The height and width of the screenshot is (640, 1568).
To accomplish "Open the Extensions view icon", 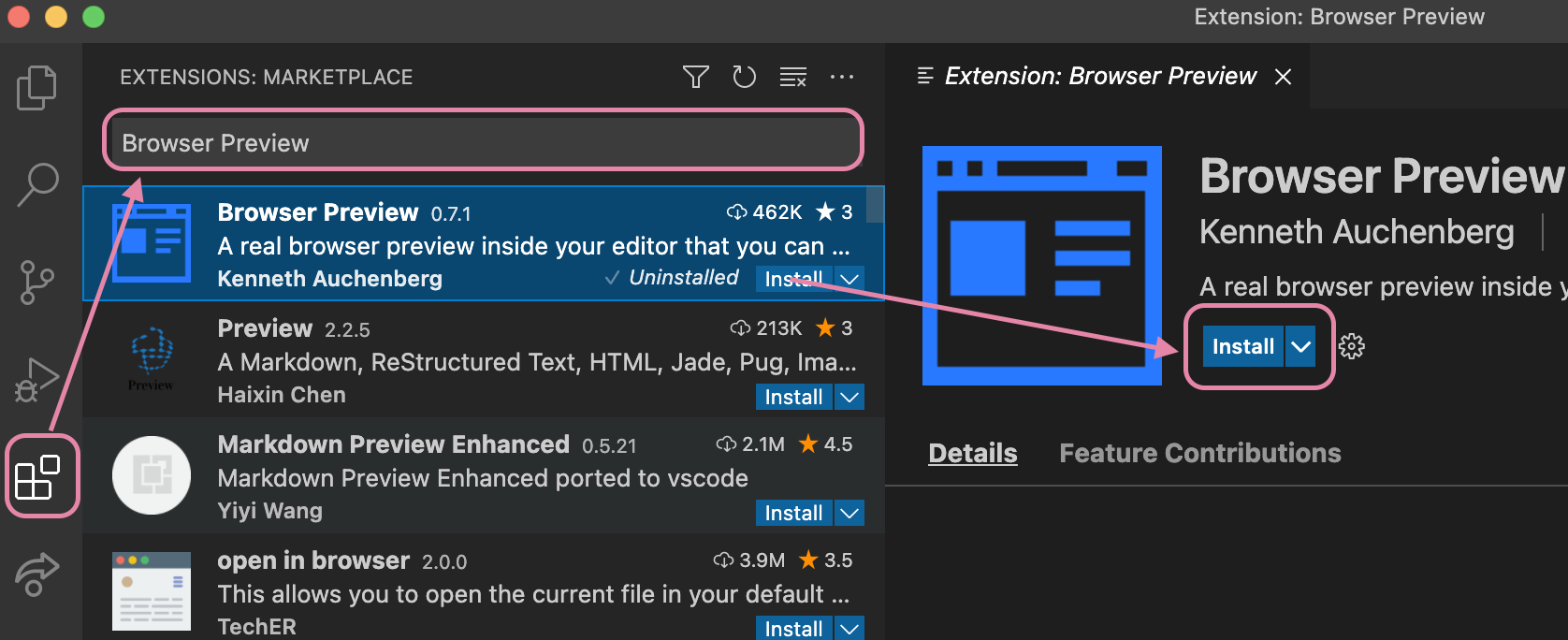I will 38,477.
